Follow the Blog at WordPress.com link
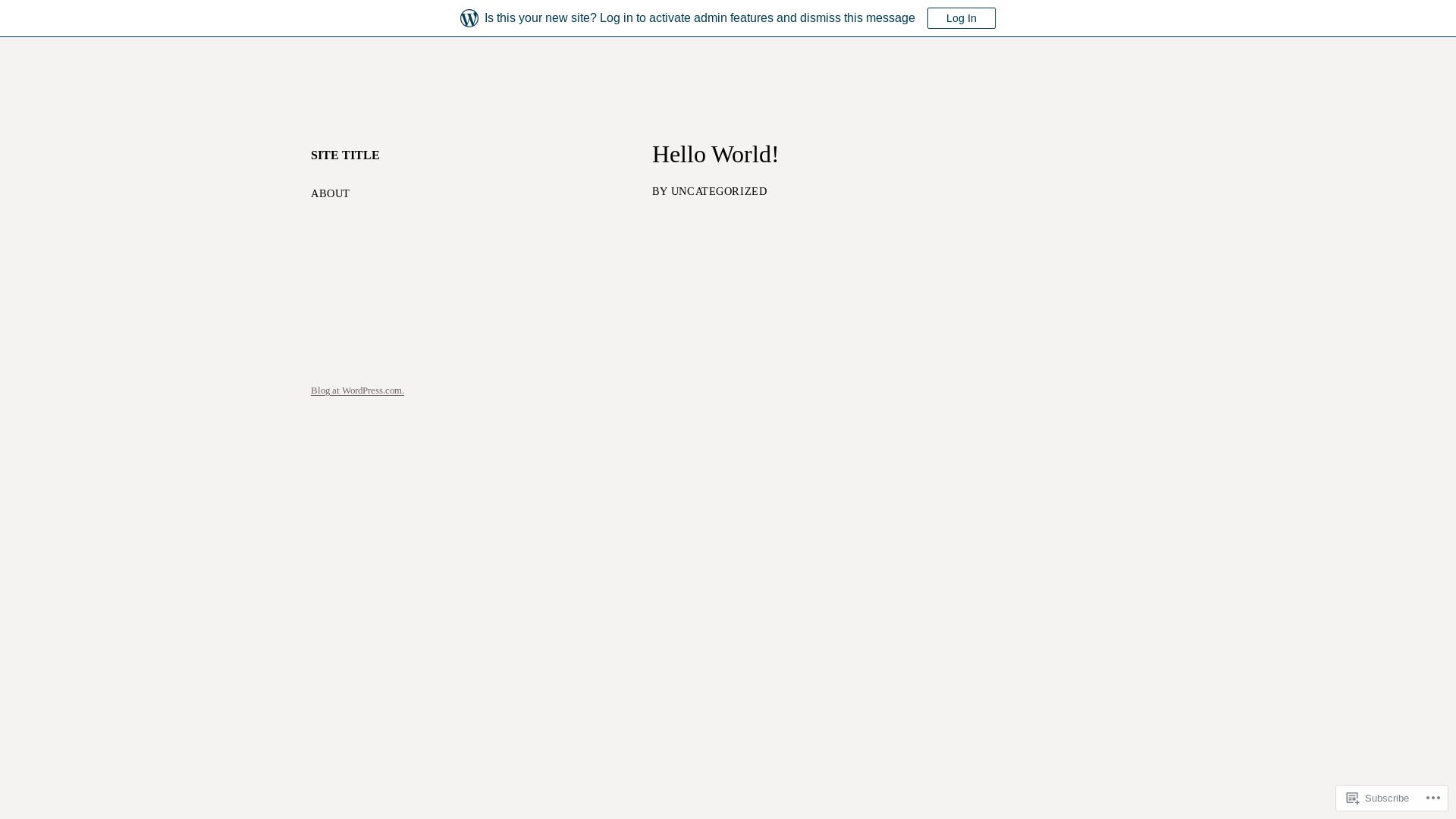 357,391
